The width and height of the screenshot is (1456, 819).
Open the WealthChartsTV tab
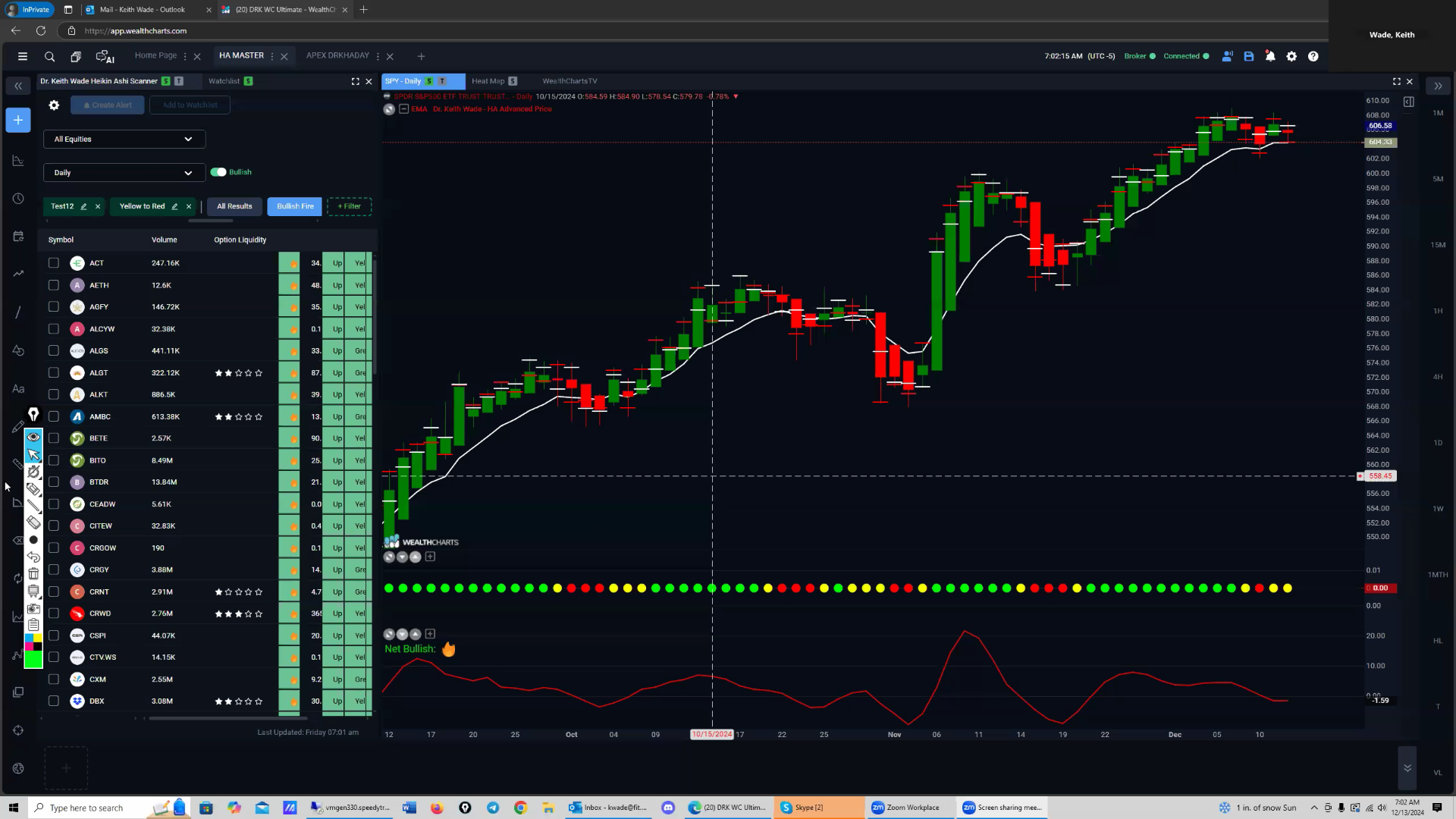pyautogui.click(x=570, y=81)
